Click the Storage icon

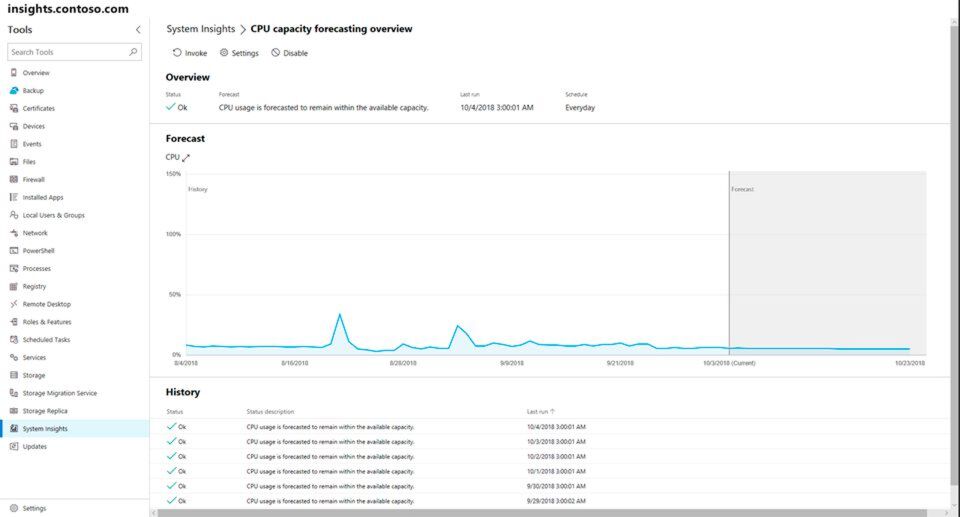(x=13, y=374)
